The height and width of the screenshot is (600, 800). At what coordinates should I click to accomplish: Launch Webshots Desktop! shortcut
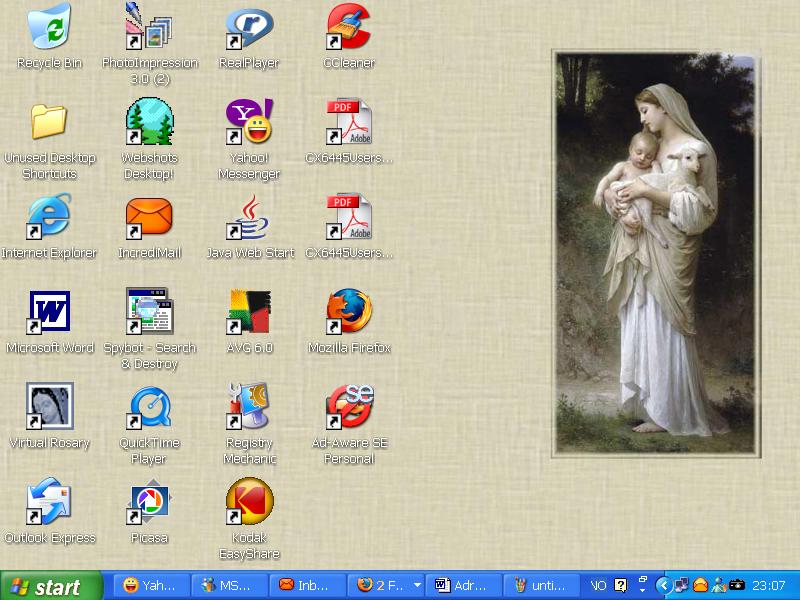coord(149,122)
